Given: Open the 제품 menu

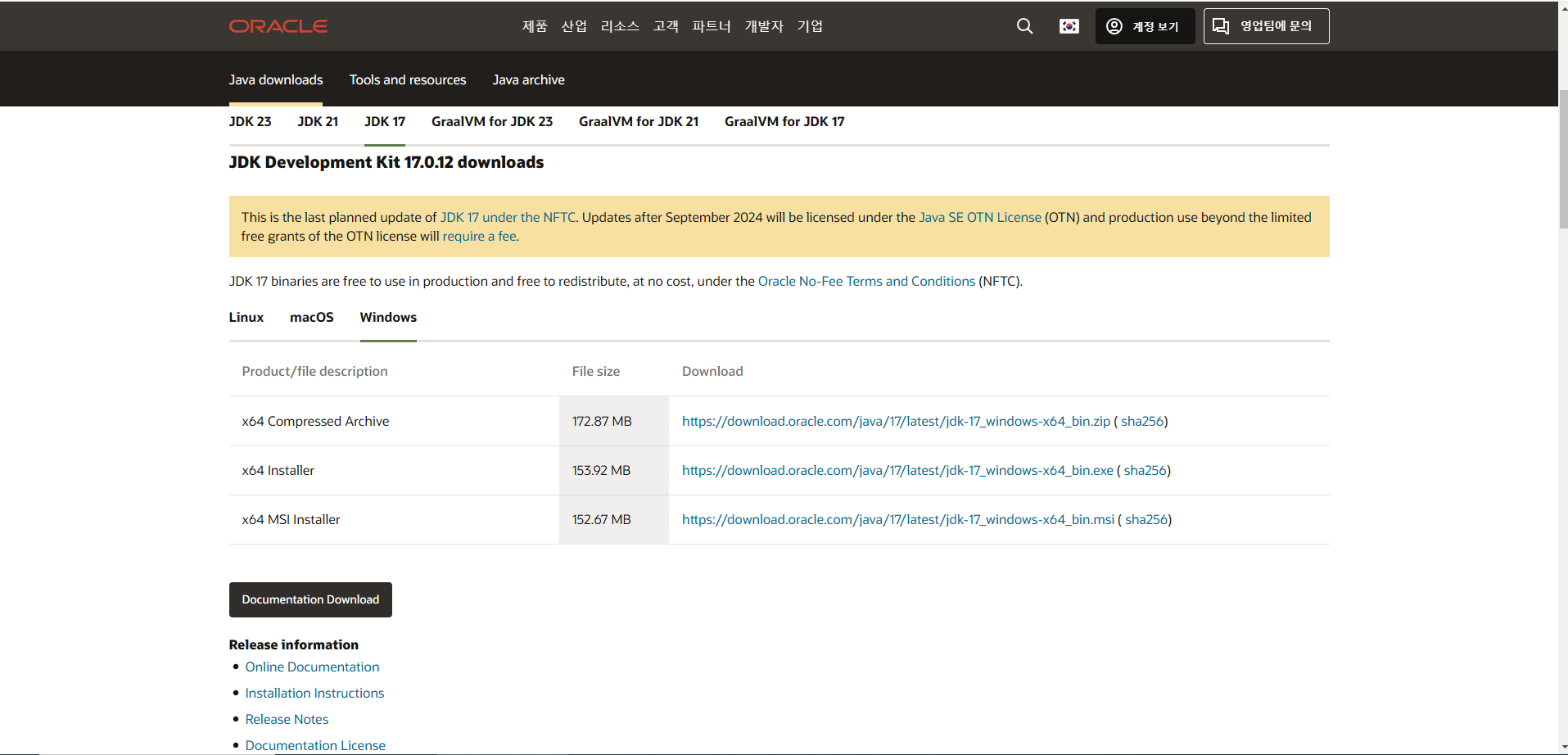Looking at the screenshot, I should [x=535, y=26].
